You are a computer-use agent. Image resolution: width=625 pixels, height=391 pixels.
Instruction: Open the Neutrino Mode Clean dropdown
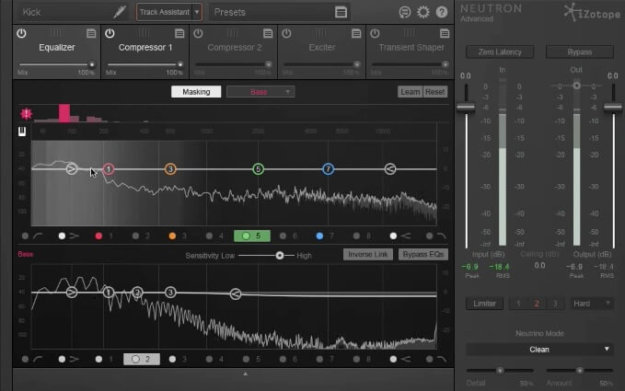pos(539,350)
